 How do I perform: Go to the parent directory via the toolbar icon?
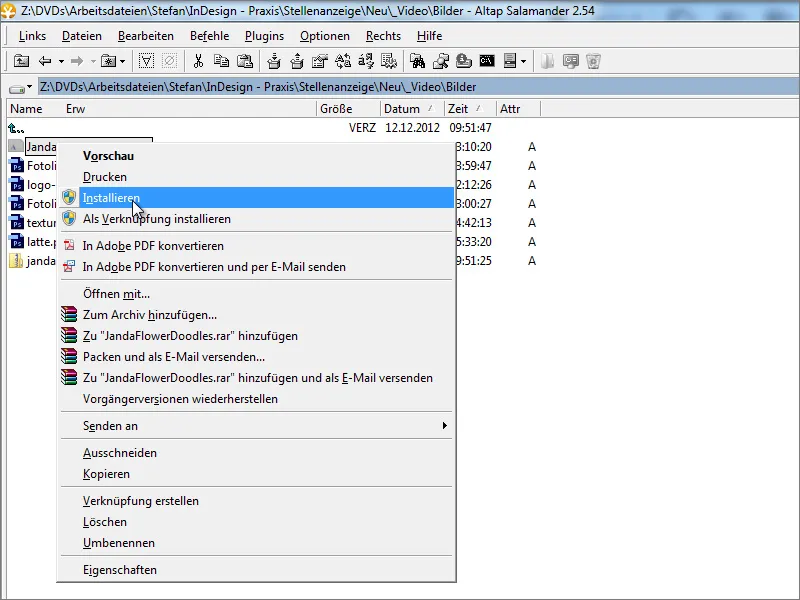point(21,61)
